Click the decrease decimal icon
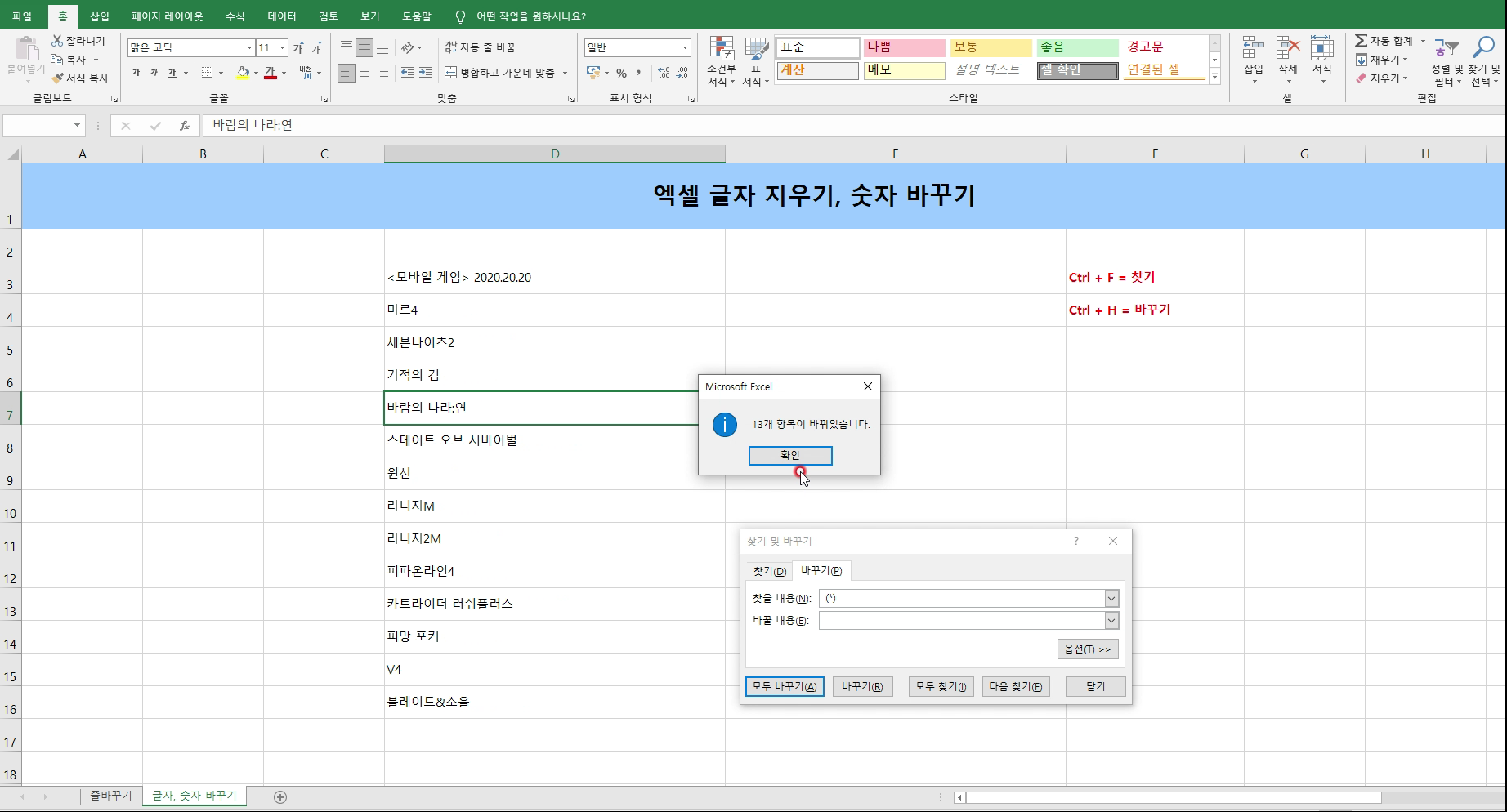 pyautogui.click(x=682, y=73)
